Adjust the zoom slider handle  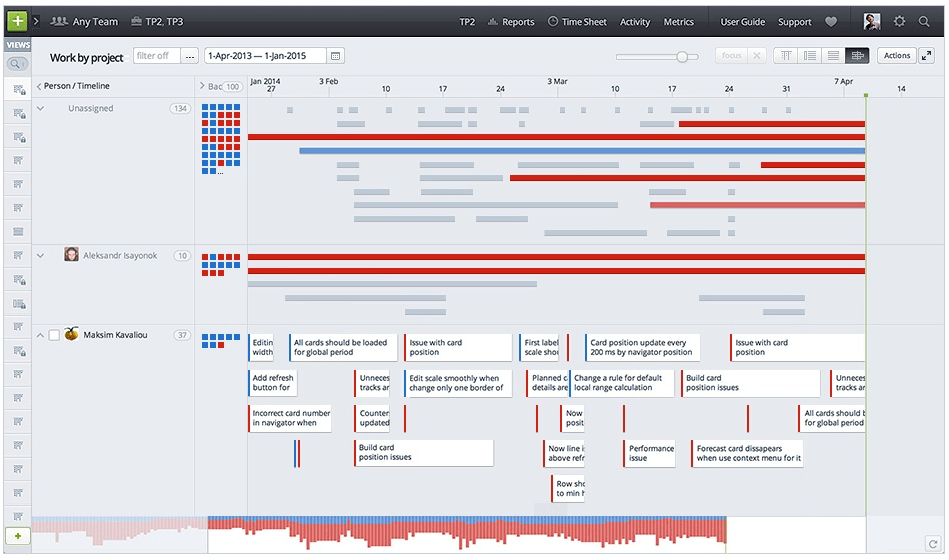click(x=682, y=56)
